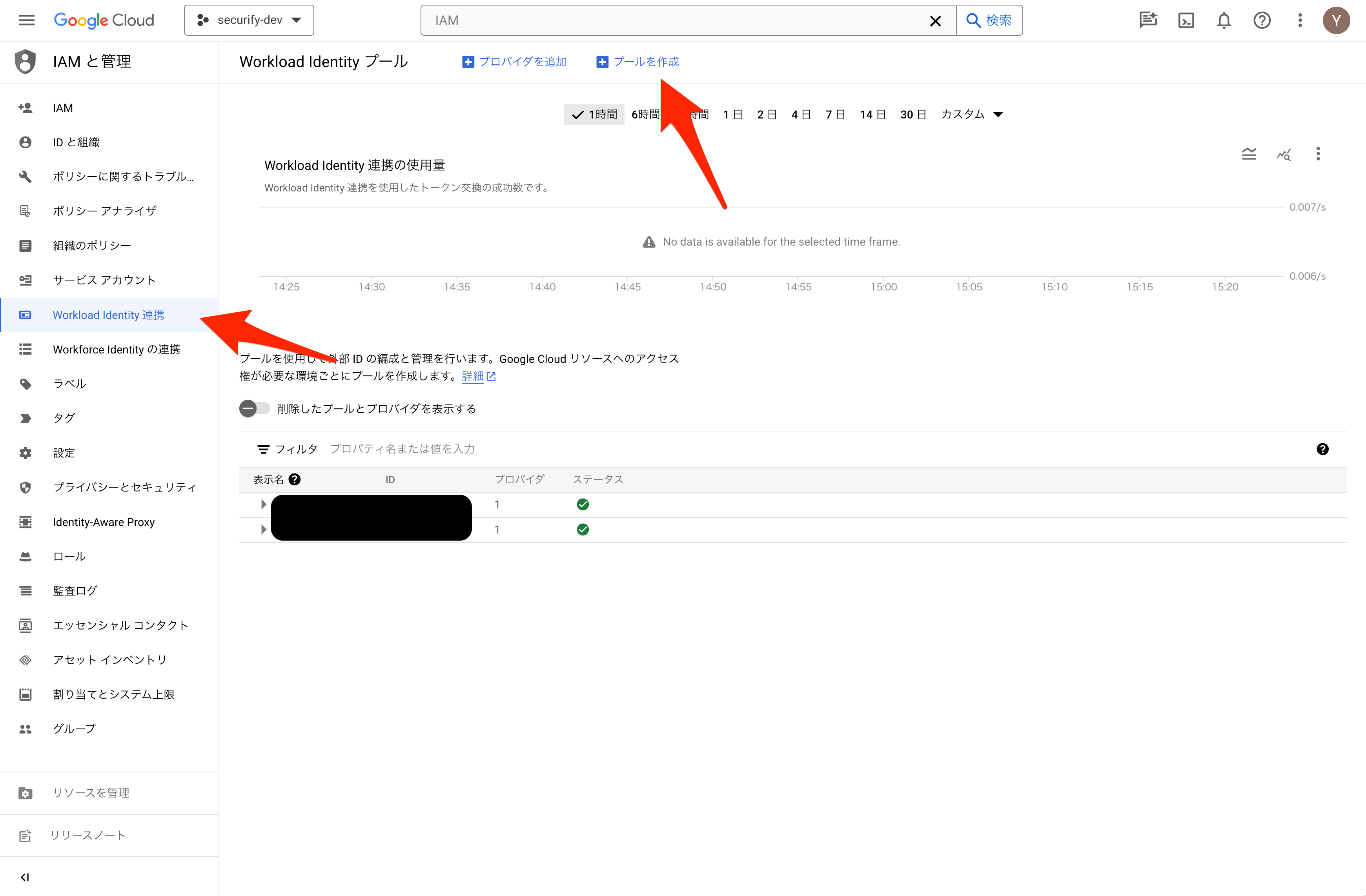Viewport: 1366px width, 896px height.
Task: Select the 1時間 time range
Action: (594, 115)
